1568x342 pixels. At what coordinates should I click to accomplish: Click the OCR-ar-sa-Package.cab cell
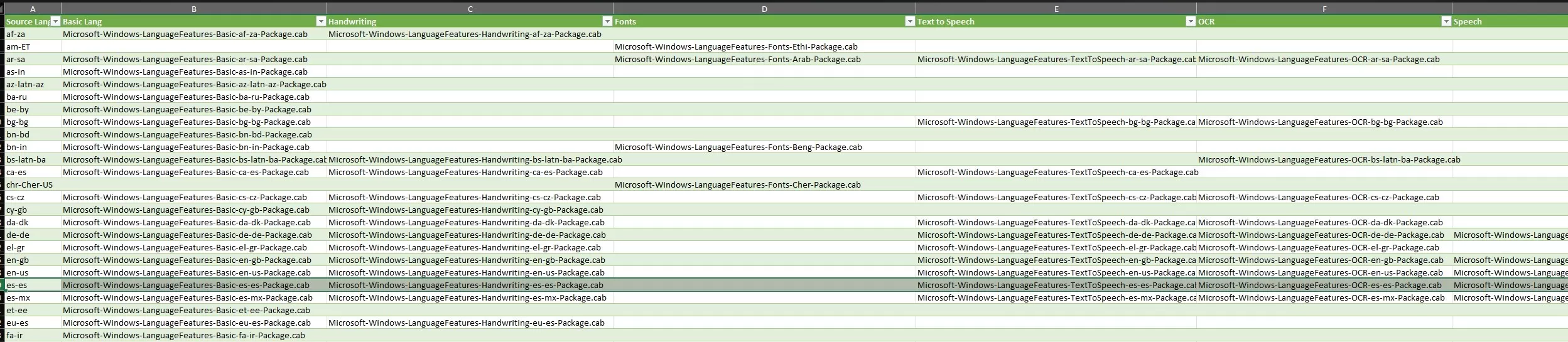pyautogui.click(x=1324, y=59)
